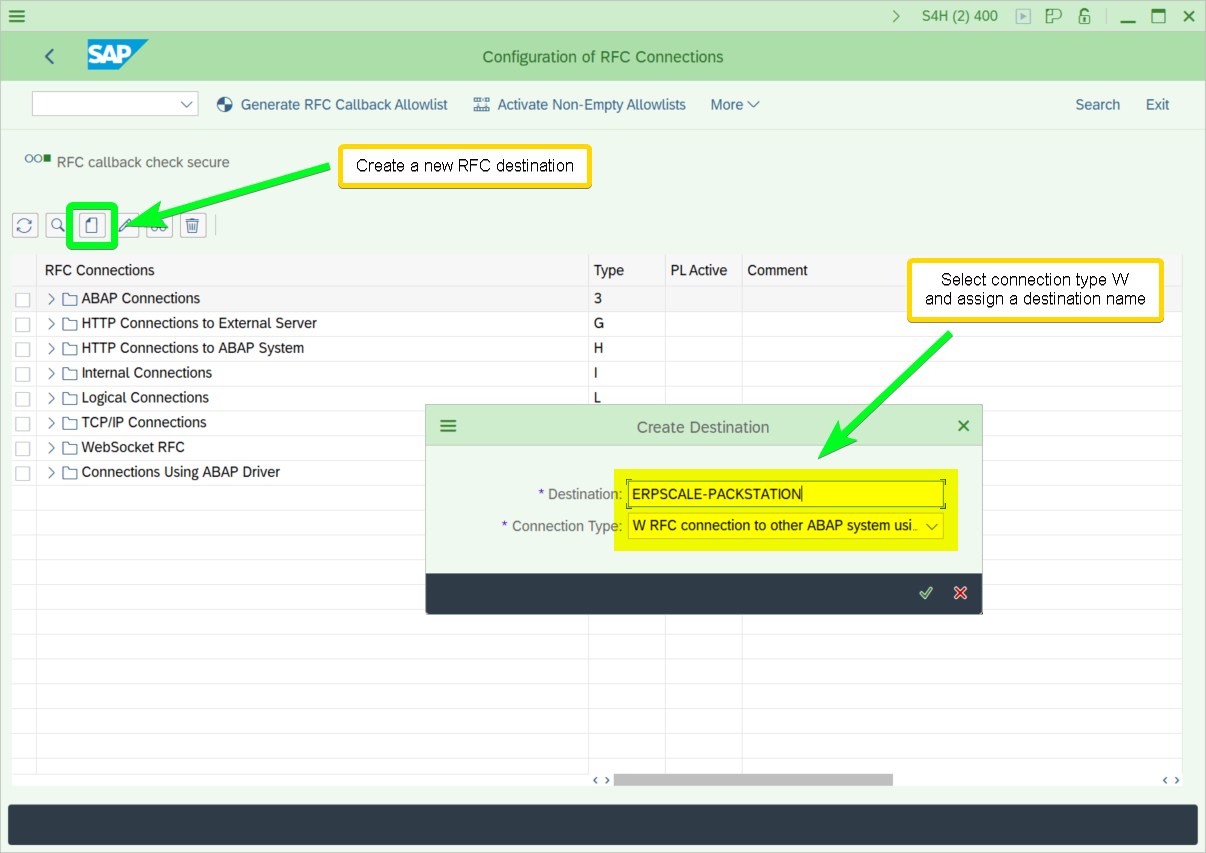Open the Connection Type dropdown
This screenshot has width=1206, height=853.
coord(931,526)
